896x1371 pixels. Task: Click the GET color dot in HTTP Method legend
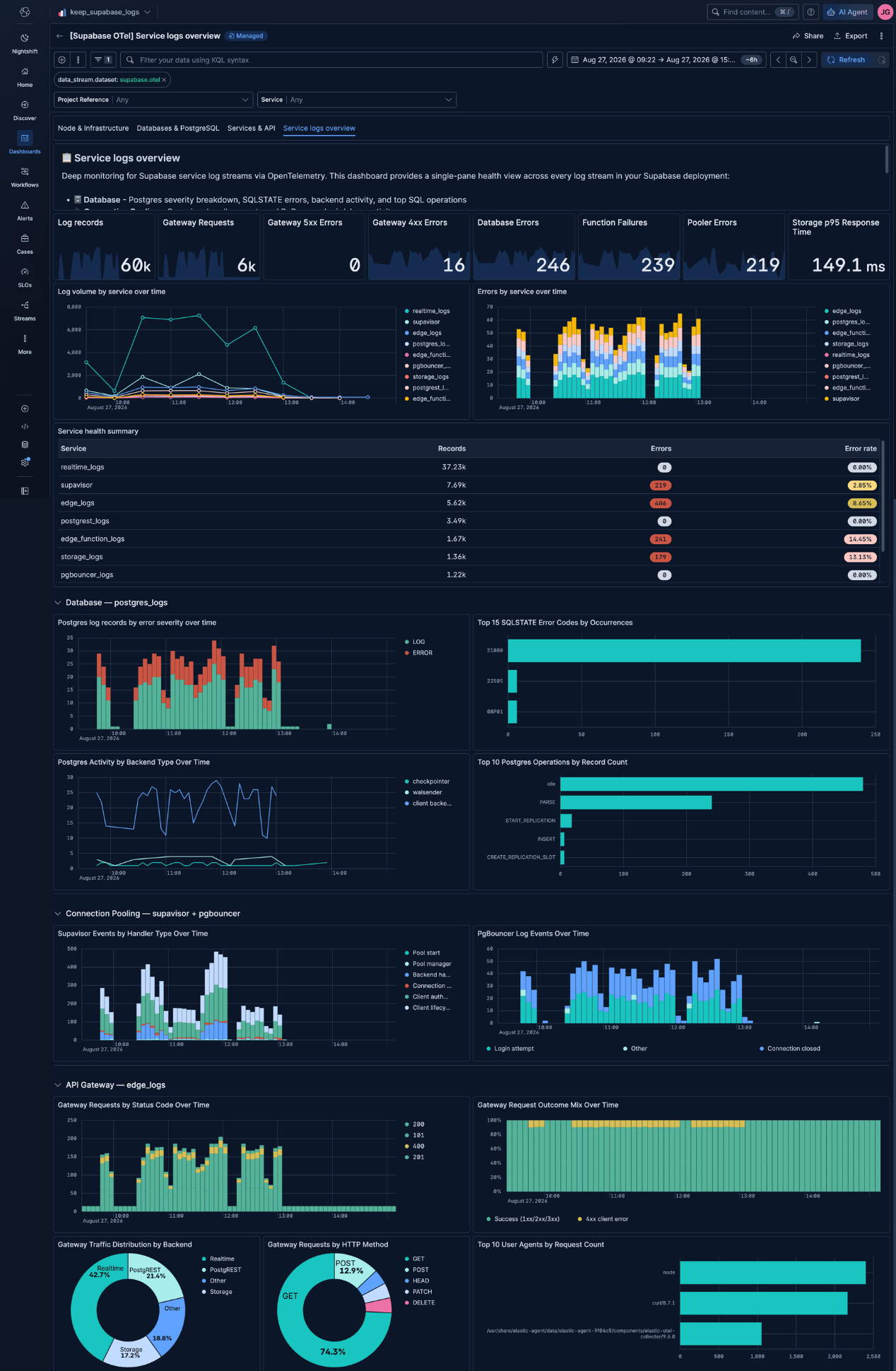407,1259
